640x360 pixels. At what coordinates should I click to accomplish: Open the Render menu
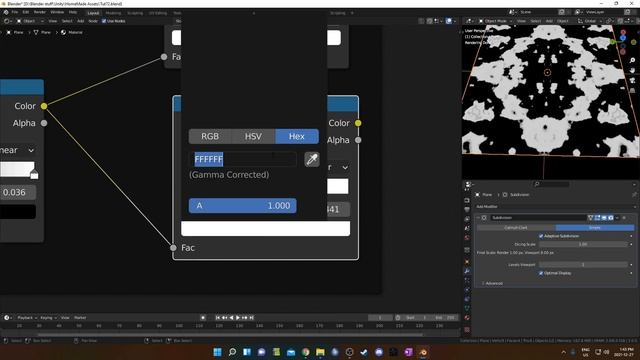click(40, 12)
